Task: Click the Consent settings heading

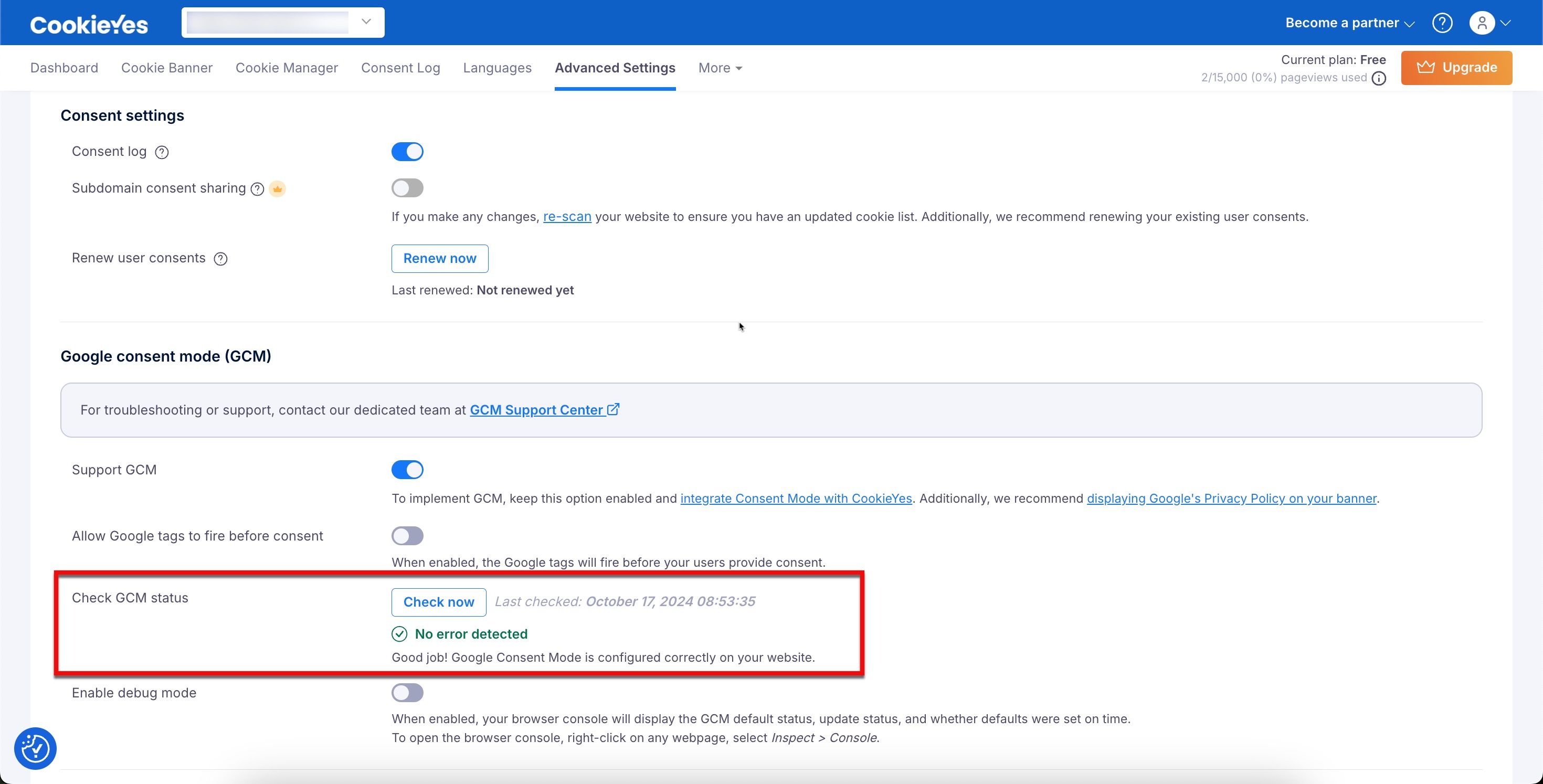Action: (122, 115)
